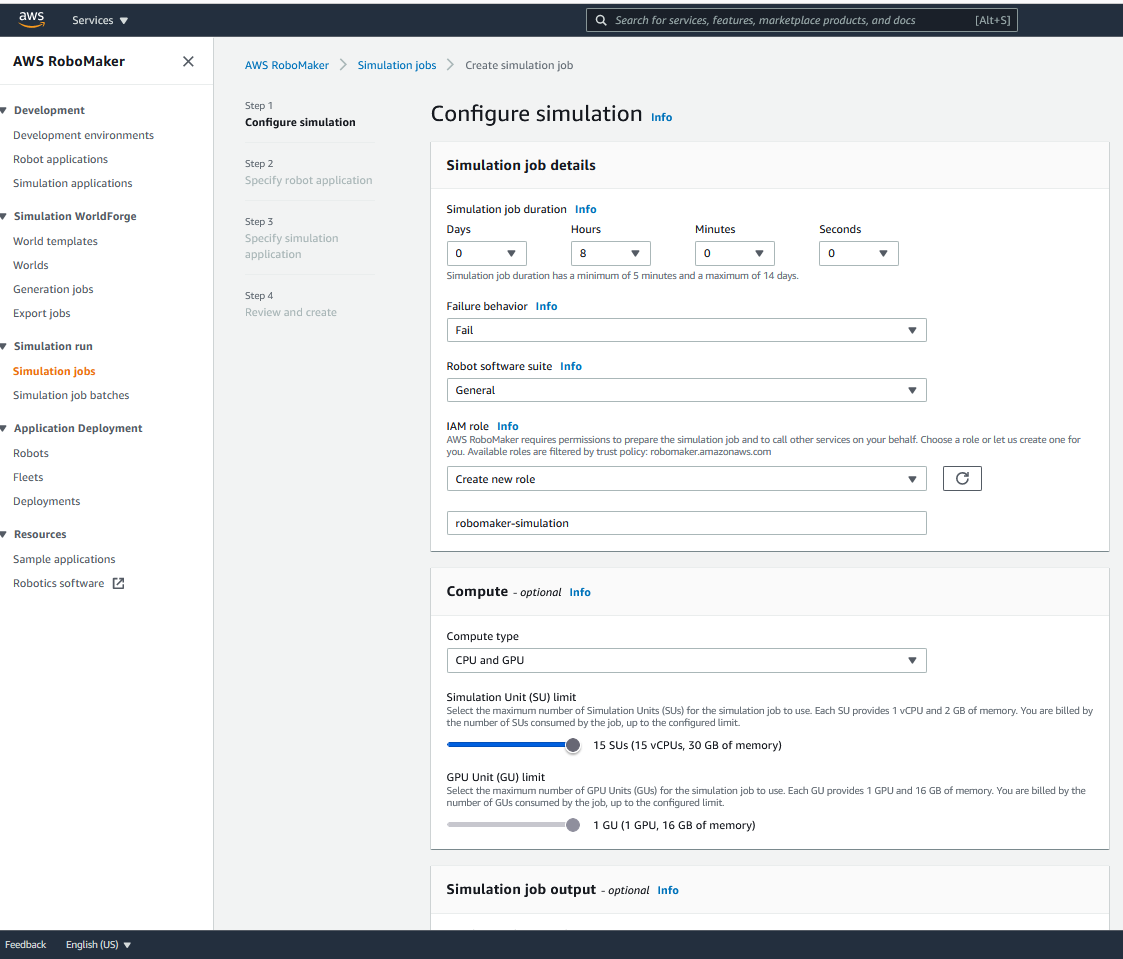Collapse the Simulation WorldForge section
1123x959 pixels.
tap(4, 216)
